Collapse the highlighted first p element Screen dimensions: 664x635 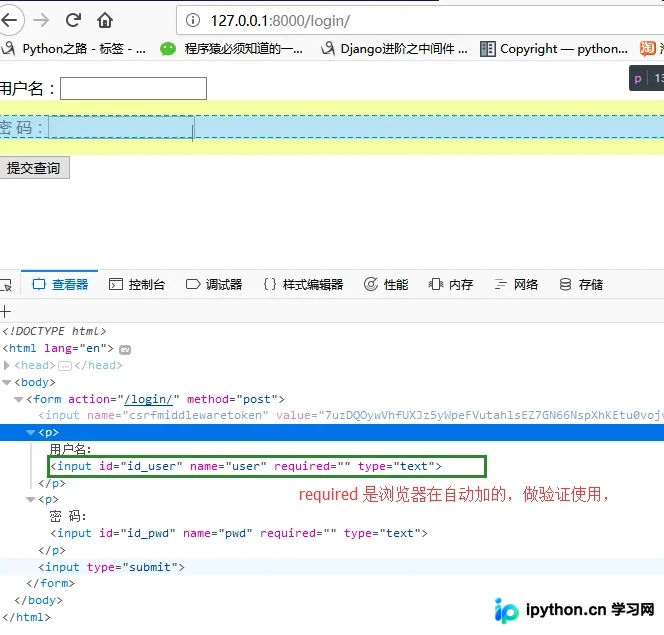pos(30,433)
